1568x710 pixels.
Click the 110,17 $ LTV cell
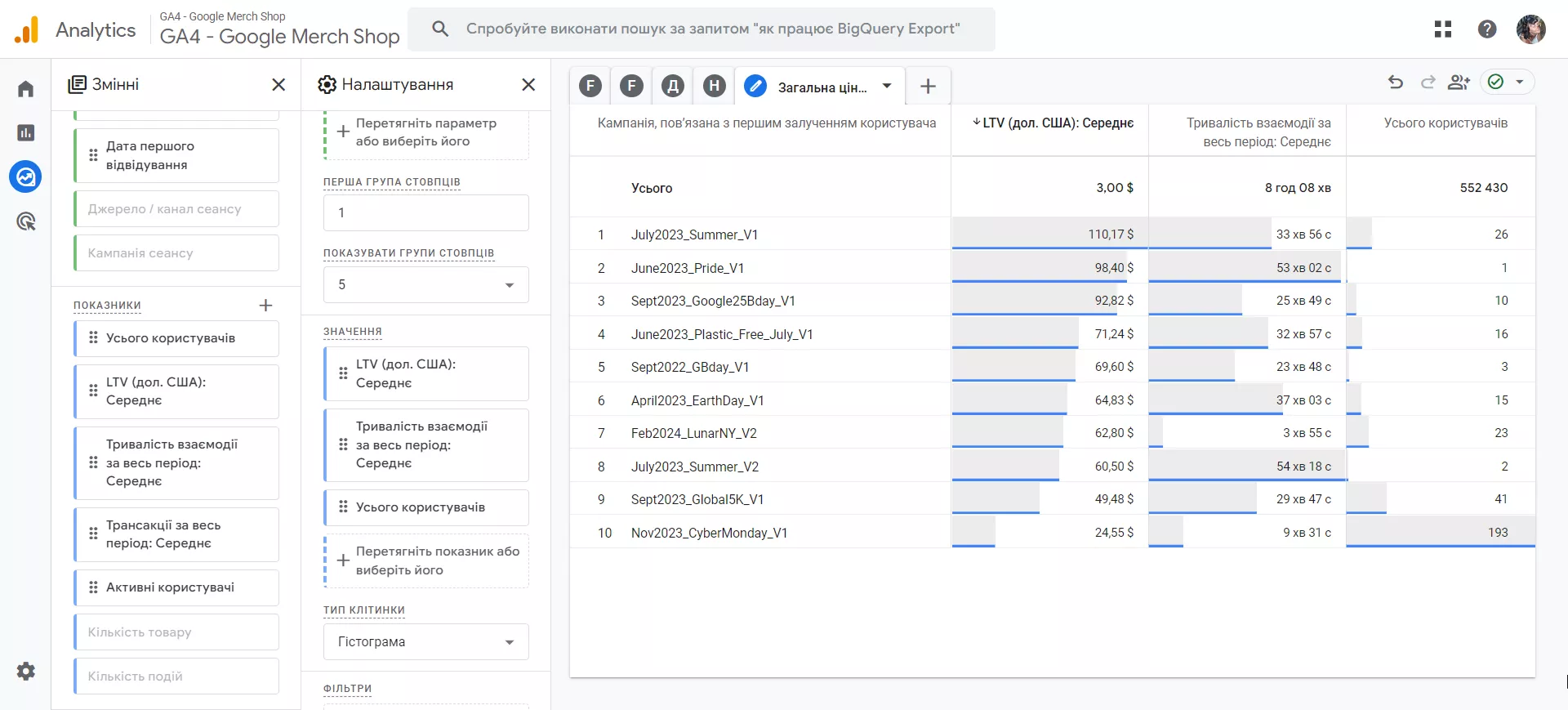[x=1050, y=234]
